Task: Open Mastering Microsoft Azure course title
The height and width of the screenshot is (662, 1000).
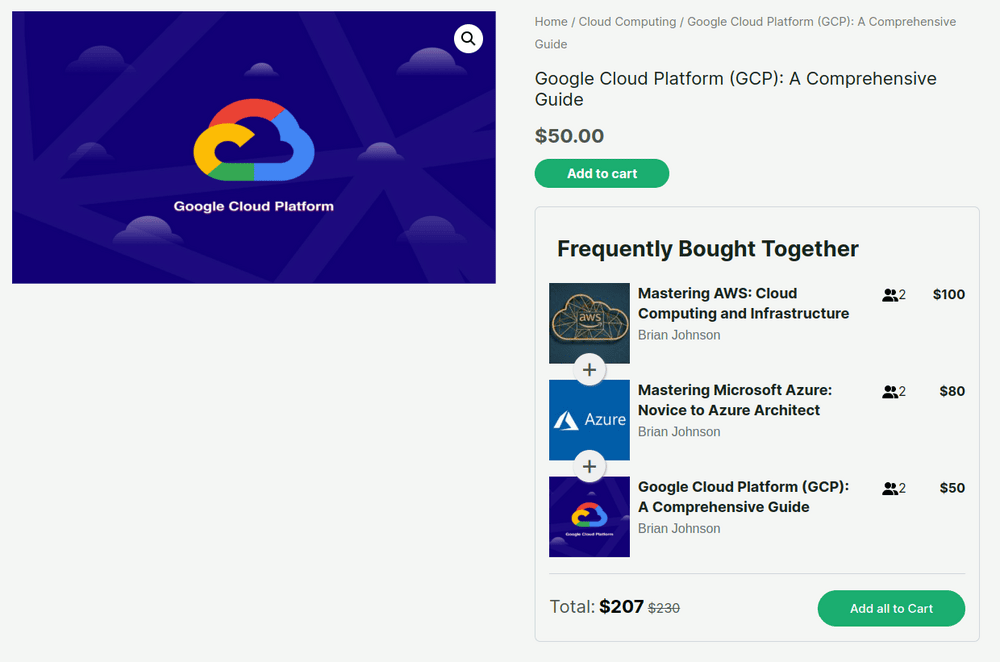Action: (x=735, y=400)
